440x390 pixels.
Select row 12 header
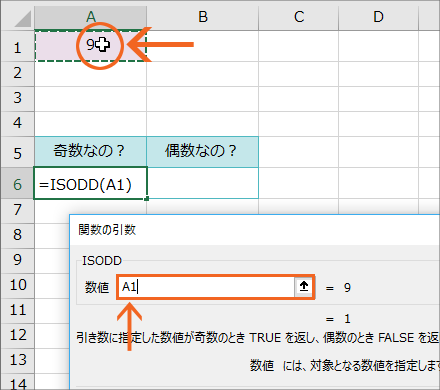(17, 336)
